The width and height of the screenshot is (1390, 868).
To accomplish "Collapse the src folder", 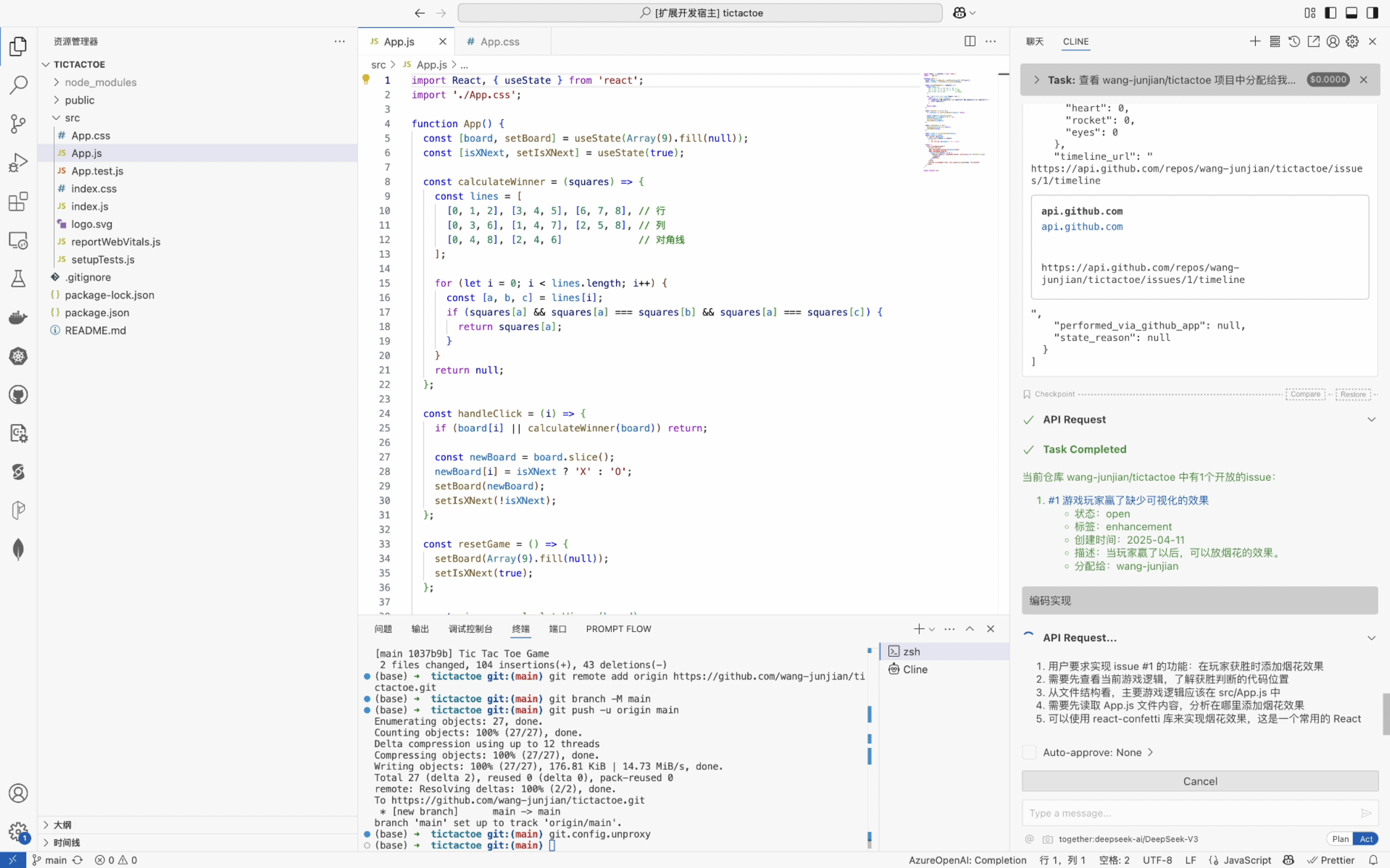I will click(72, 118).
